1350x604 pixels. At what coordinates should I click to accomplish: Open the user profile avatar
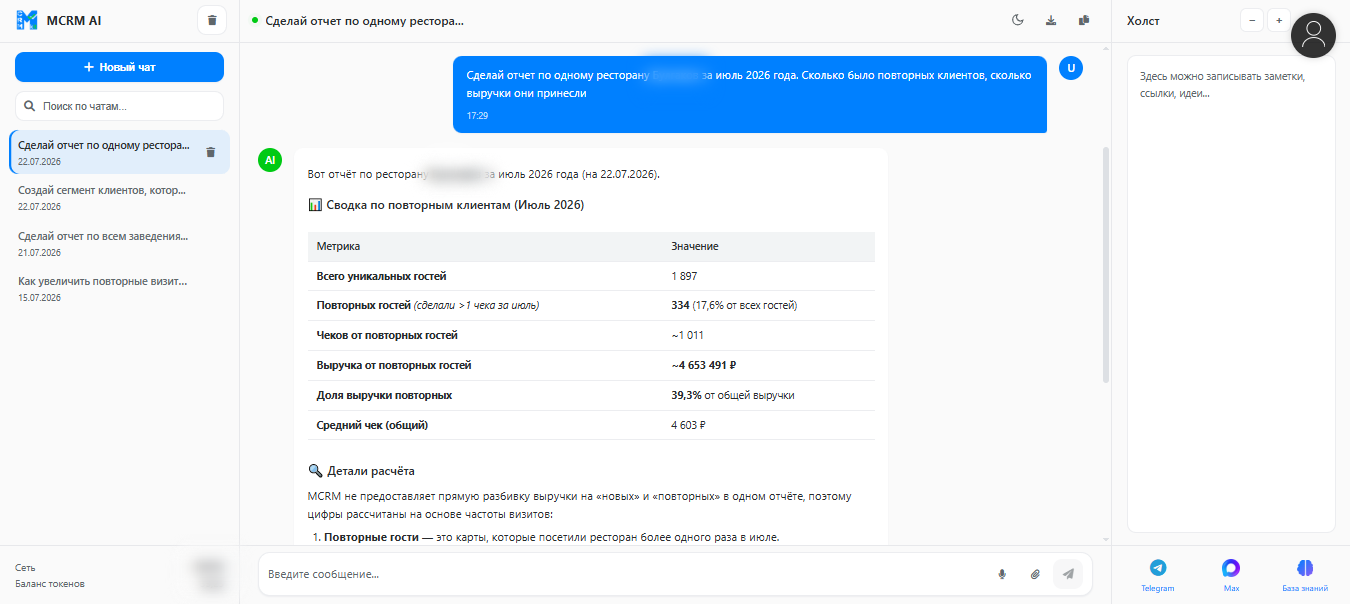1314,35
